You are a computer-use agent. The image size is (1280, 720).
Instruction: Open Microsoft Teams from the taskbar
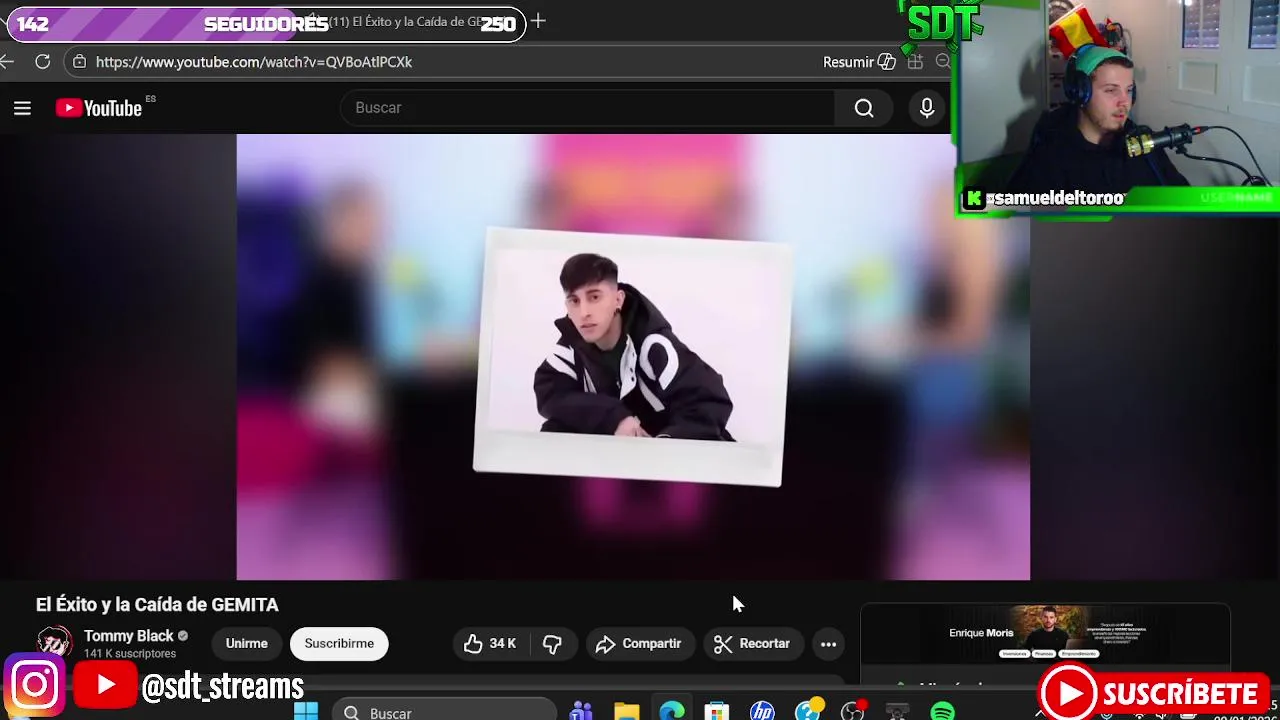point(581,712)
